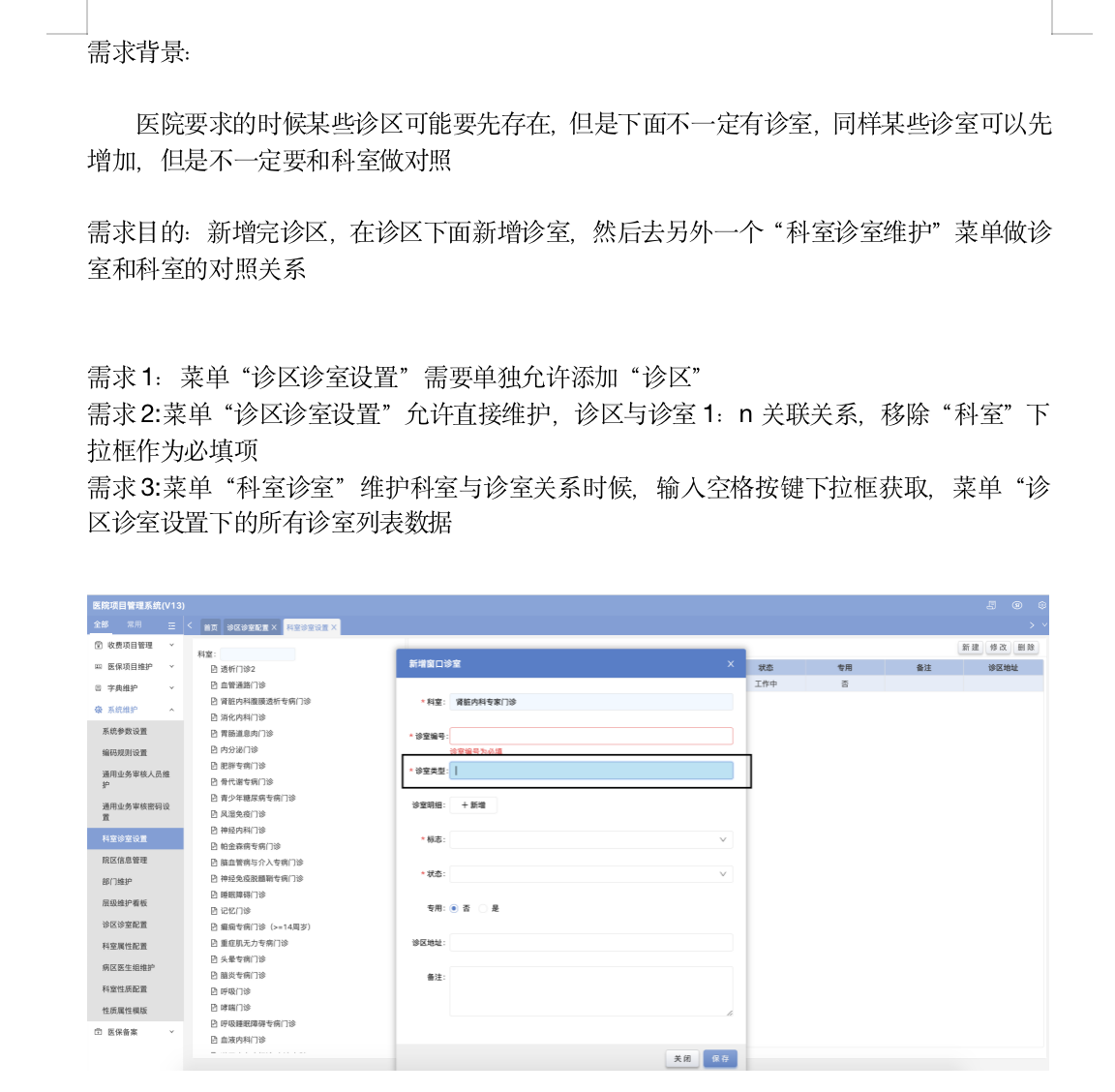Screen dimensions: 1115x1092
Task: Open 诊区诊室配置 in the sidebar
Action: pyautogui.click(x=136, y=925)
